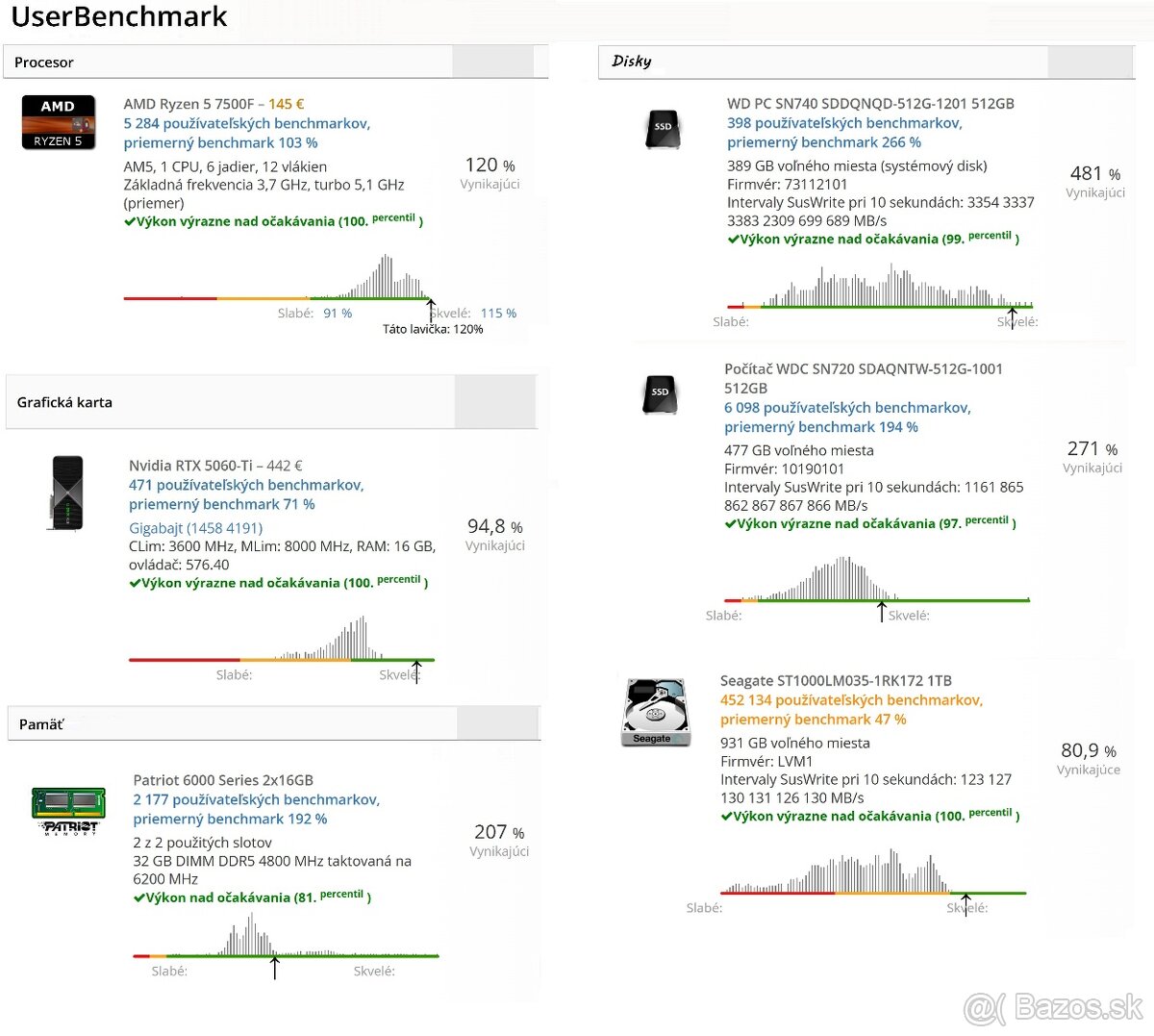Select the Grafická karta section header
Image resolution: width=1154 pixels, height=1036 pixels.
pos(64,402)
